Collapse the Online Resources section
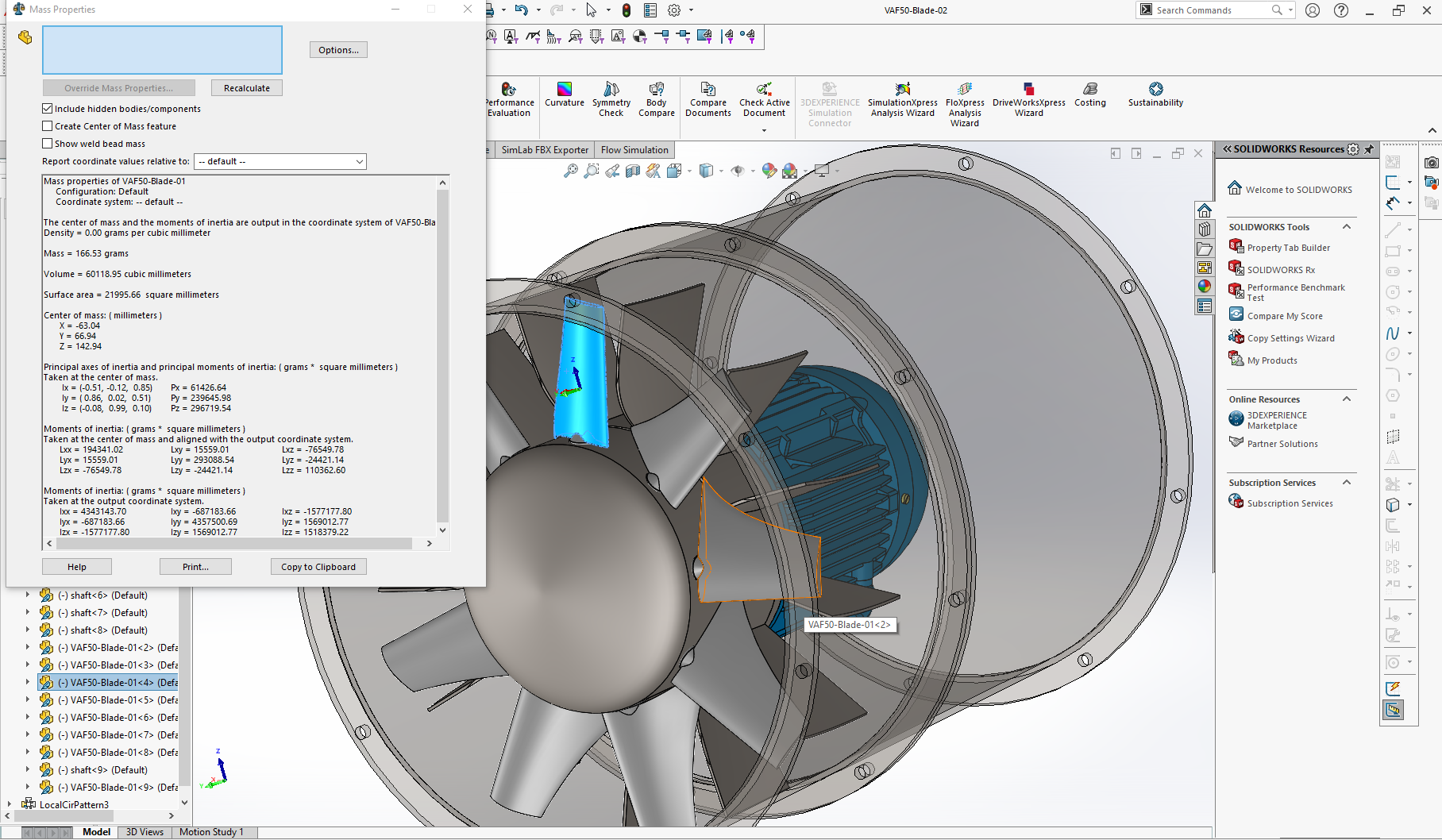The image size is (1442, 840). (x=1347, y=399)
